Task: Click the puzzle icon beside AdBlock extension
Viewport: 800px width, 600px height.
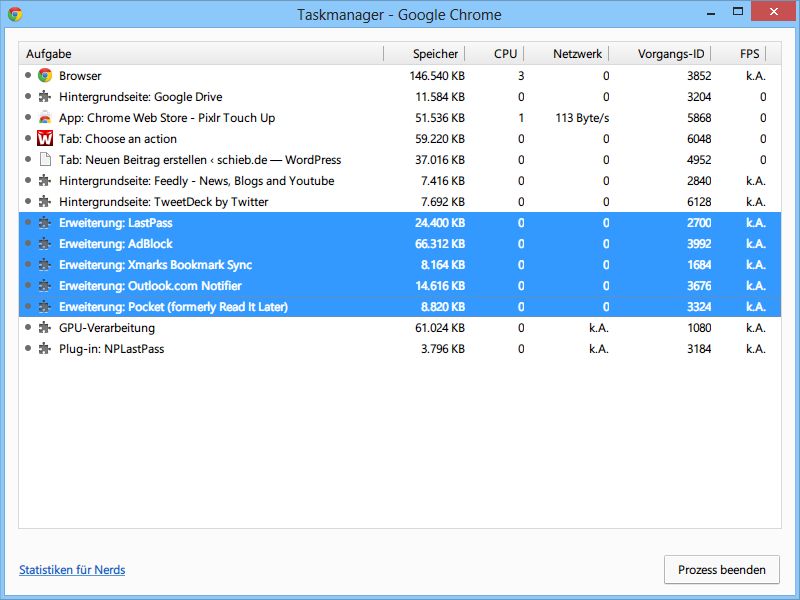Action: pyautogui.click(x=45, y=243)
